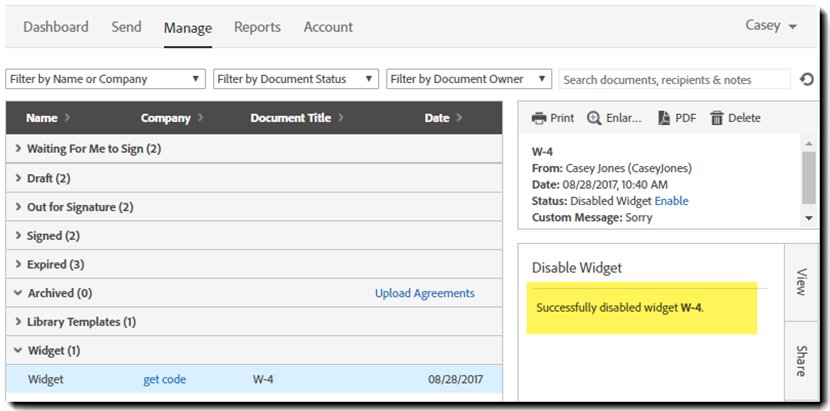Click the refresh icon beside search

coord(808,79)
